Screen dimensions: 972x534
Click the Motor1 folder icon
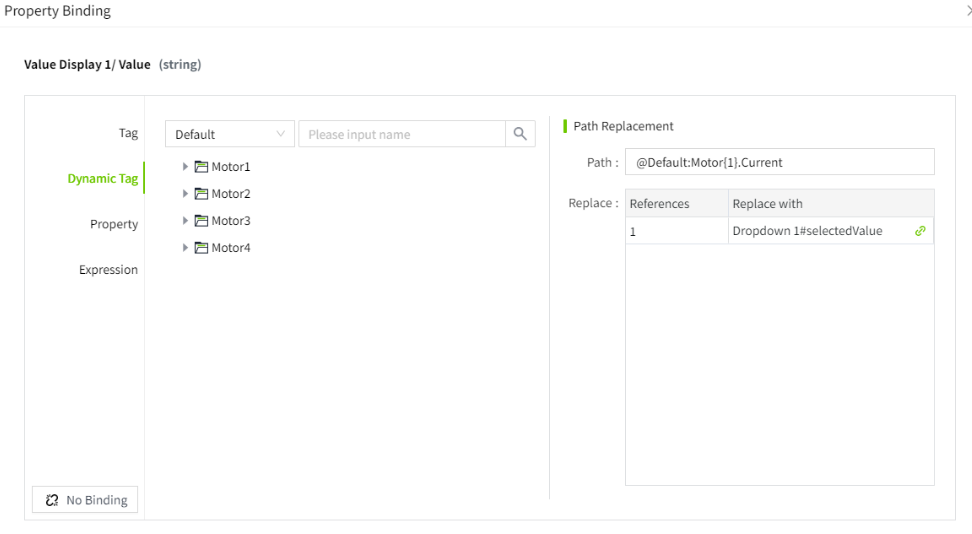(x=201, y=167)
